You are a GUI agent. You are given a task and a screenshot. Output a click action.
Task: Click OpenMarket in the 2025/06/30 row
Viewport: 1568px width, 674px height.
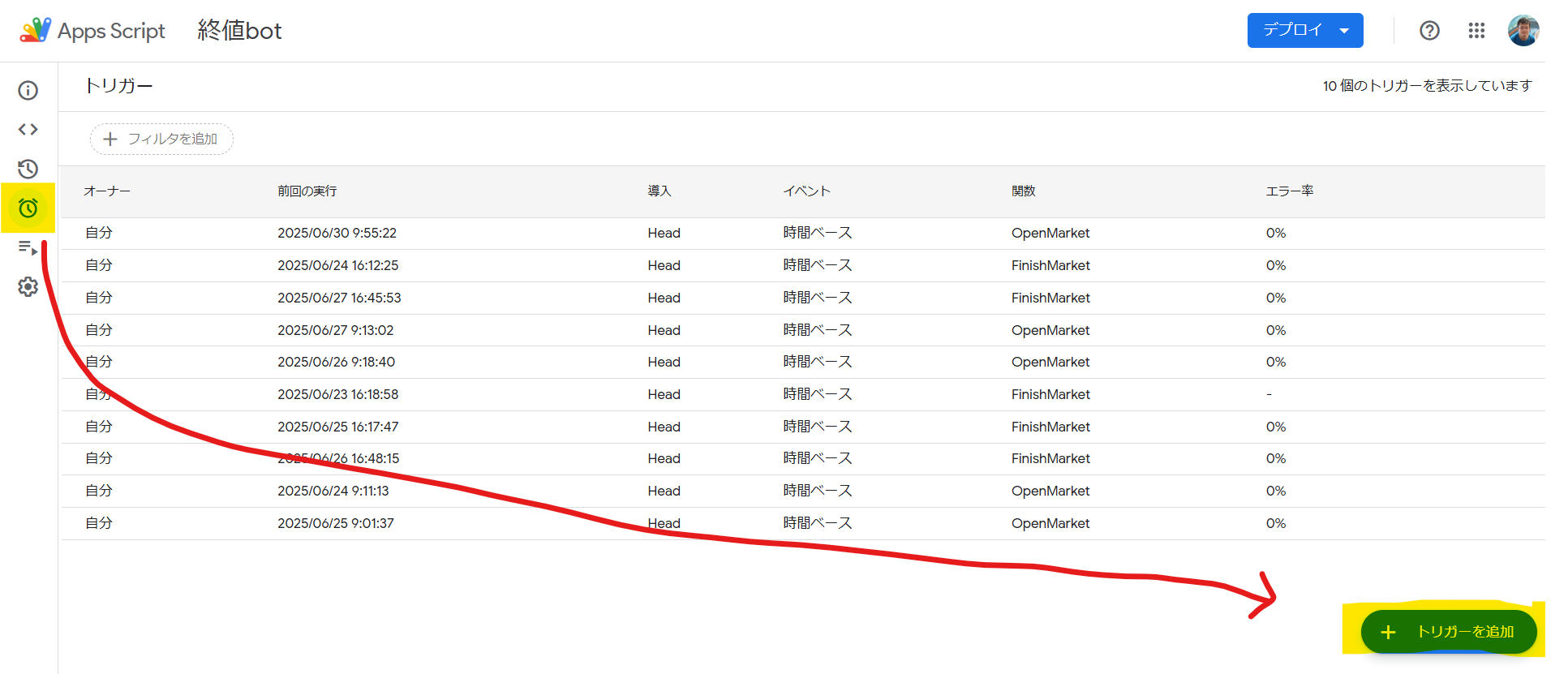click(x=1050, y=234)
